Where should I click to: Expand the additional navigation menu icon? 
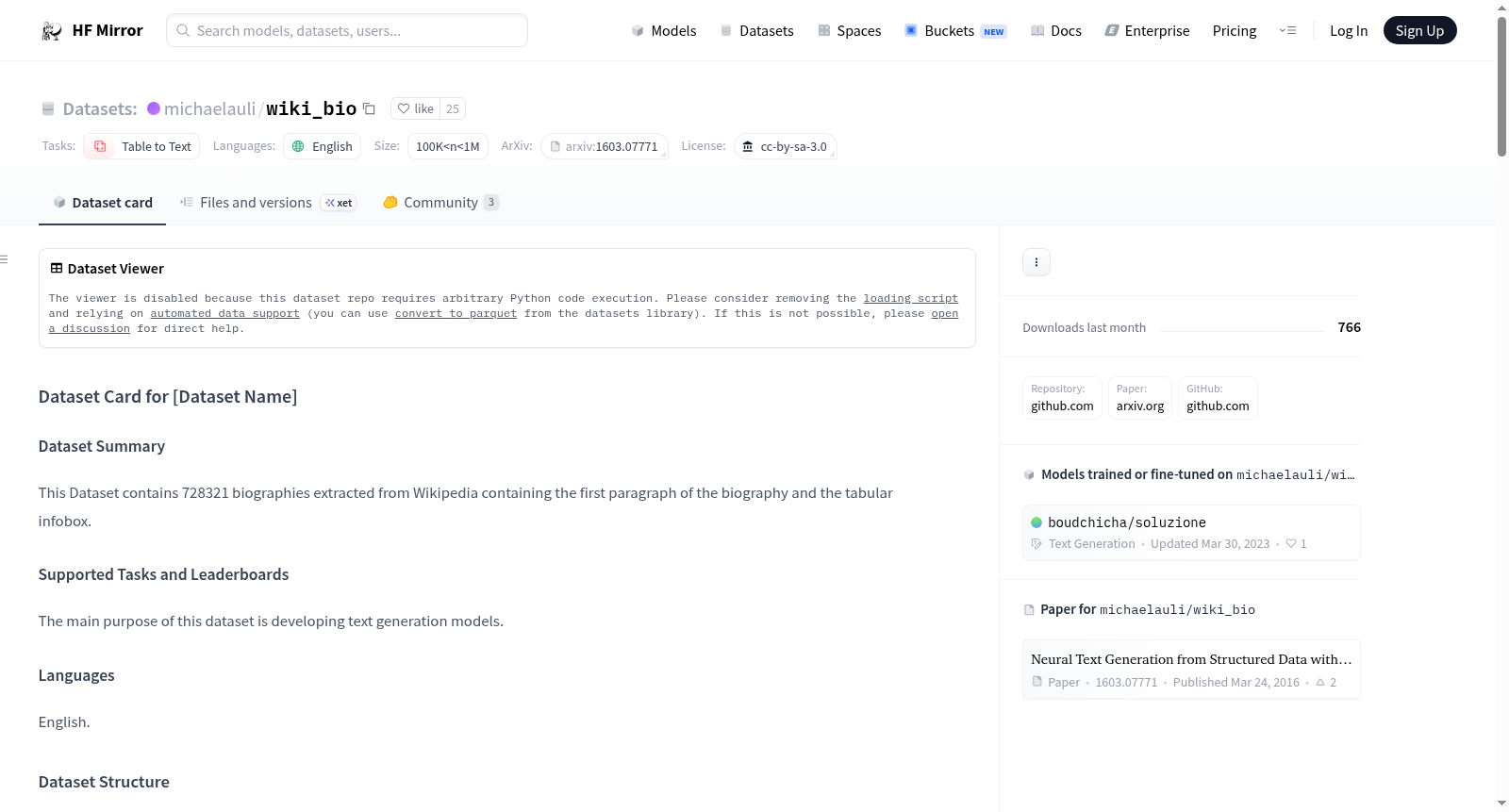coord(1287,31)
